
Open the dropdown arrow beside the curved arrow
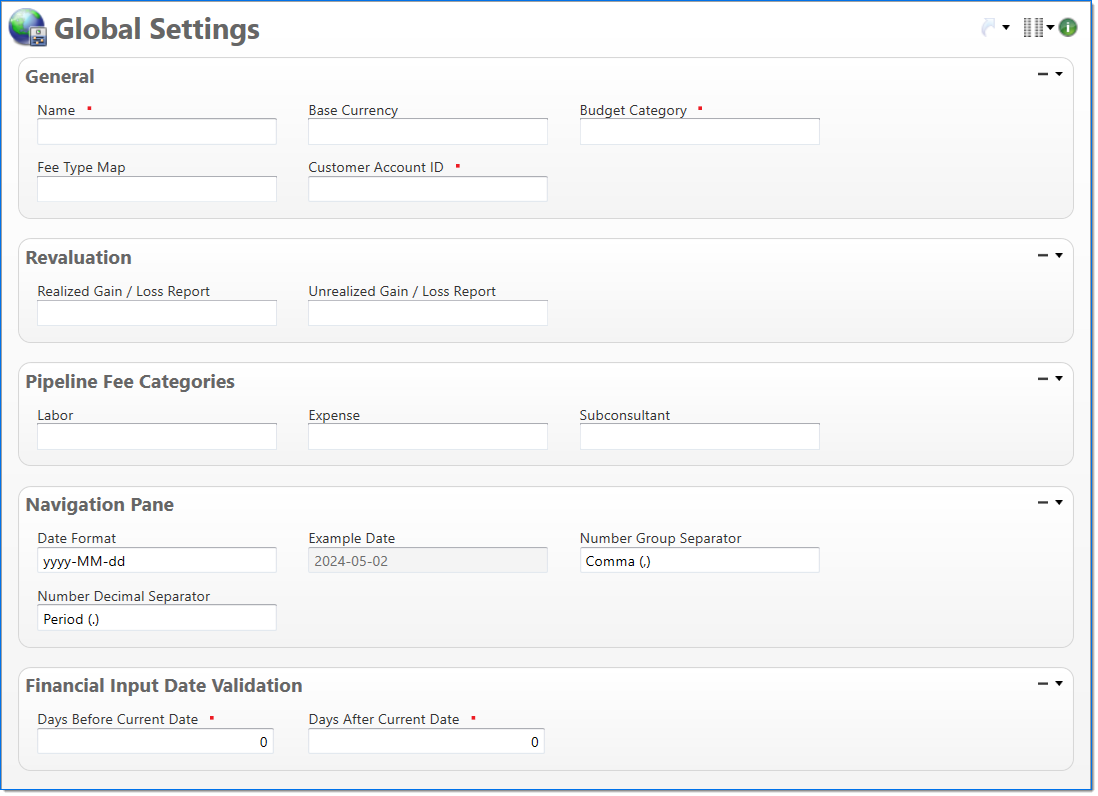tap(1006, 28)
